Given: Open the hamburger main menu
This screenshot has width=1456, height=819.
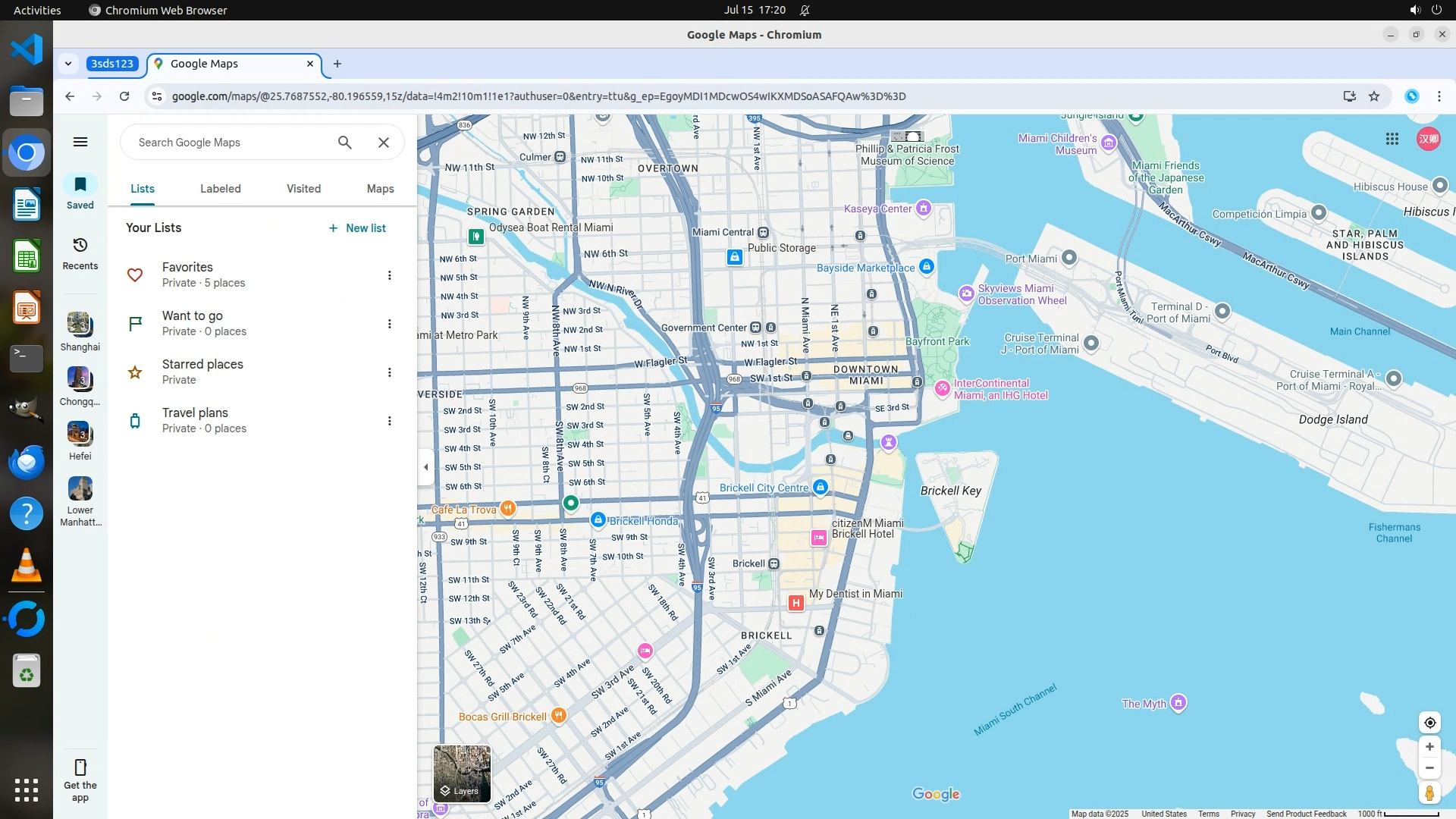Looking at the screenshot, I should click(80, 142).
